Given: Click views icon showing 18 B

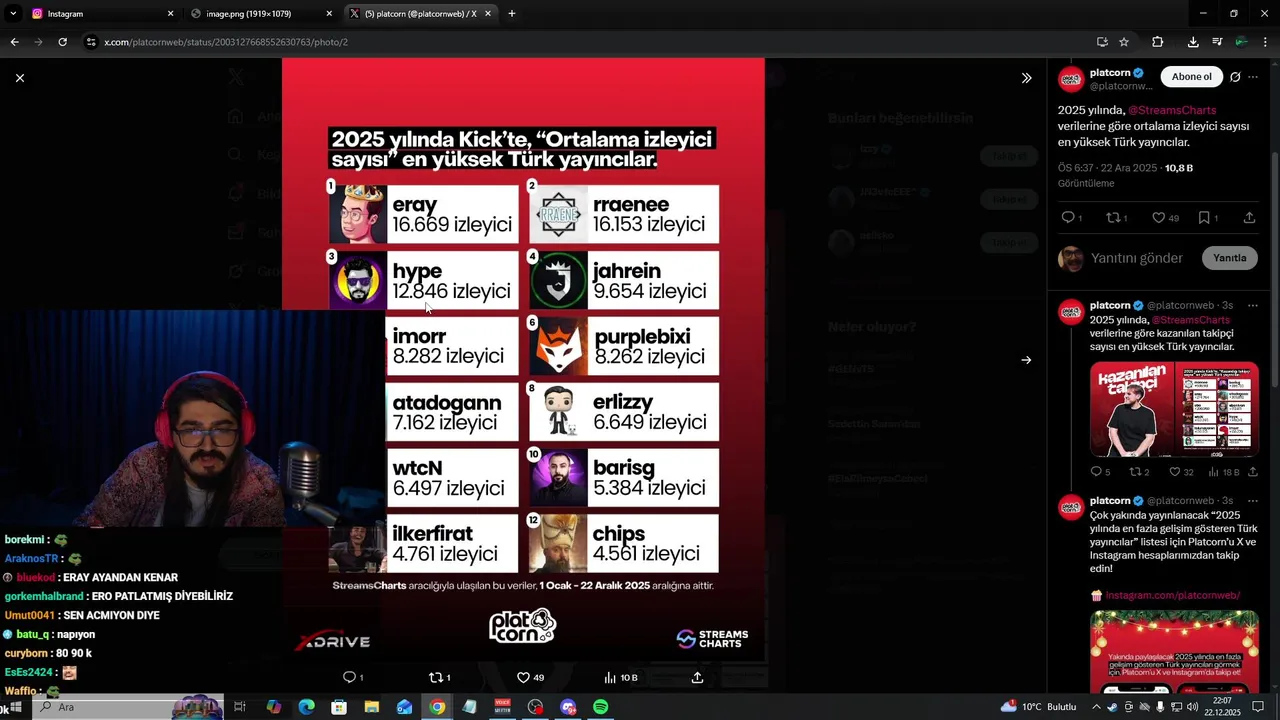Looking at the screenshot, I should pyautogui.click(x=1214, y=472).
